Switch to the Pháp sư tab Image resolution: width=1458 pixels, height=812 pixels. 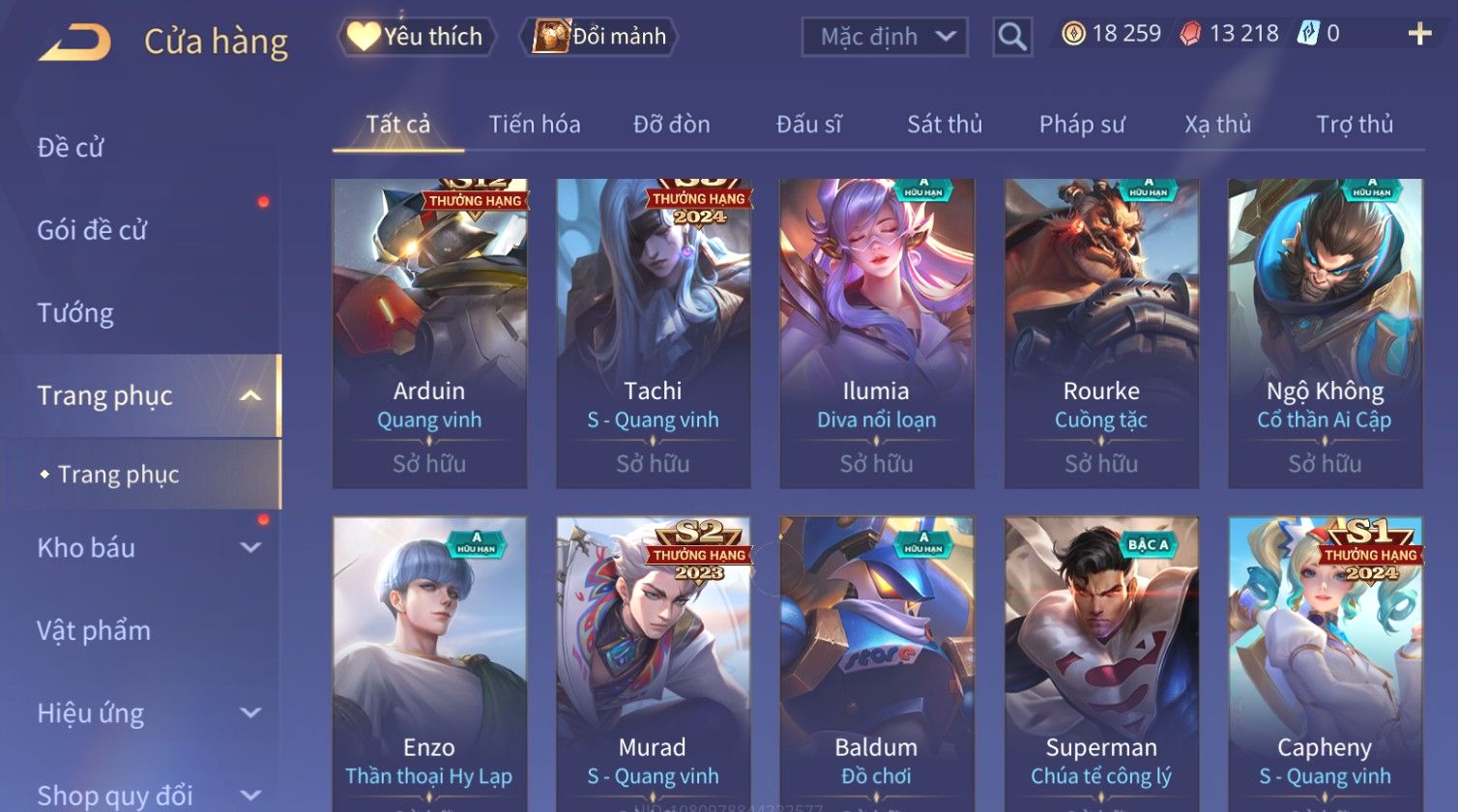tap(1082, 125)
